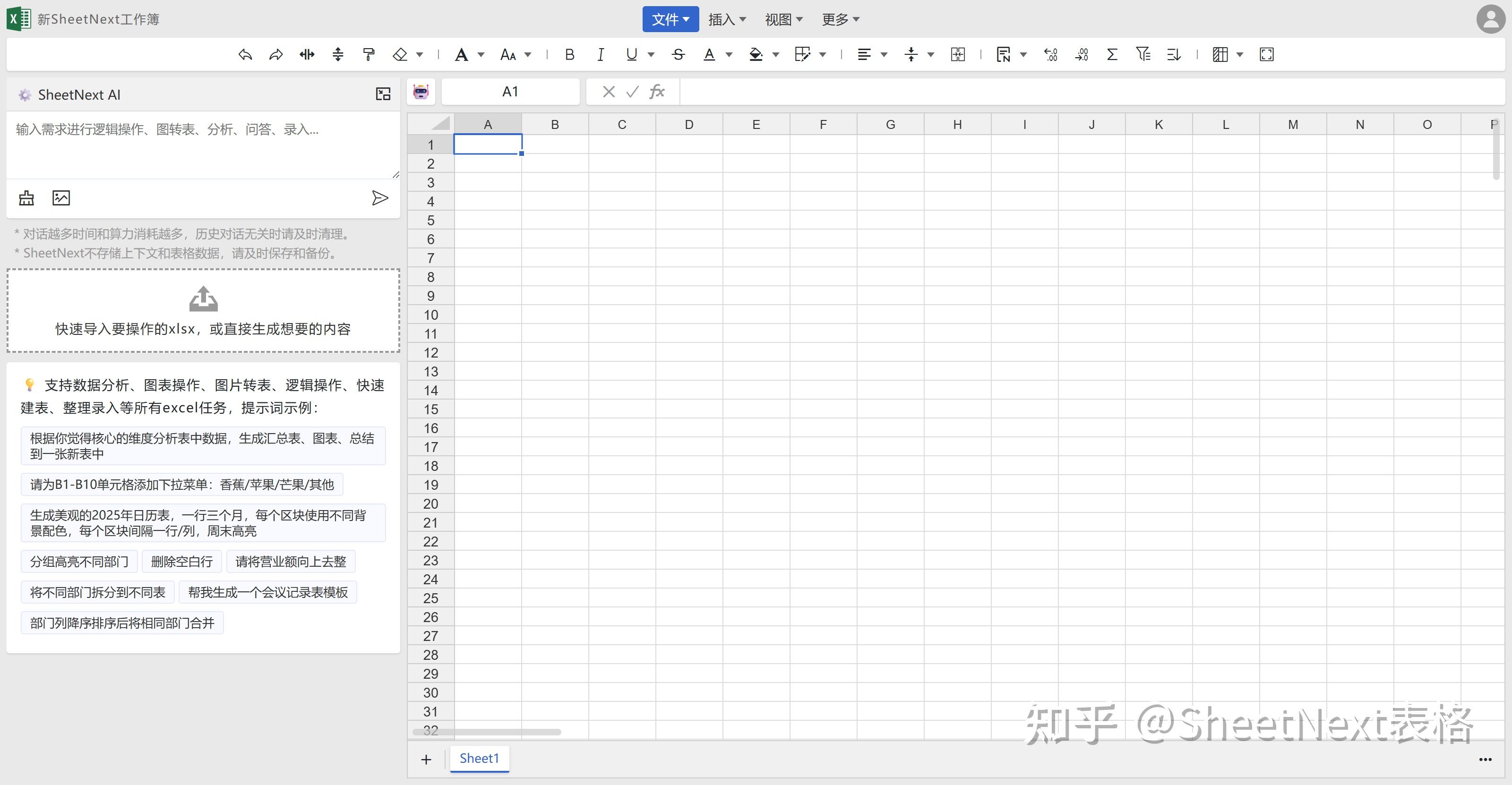This screenshot has height=785, width=1512.
Task: Activate the format painter tool
Action: click(x=369, y=55)
